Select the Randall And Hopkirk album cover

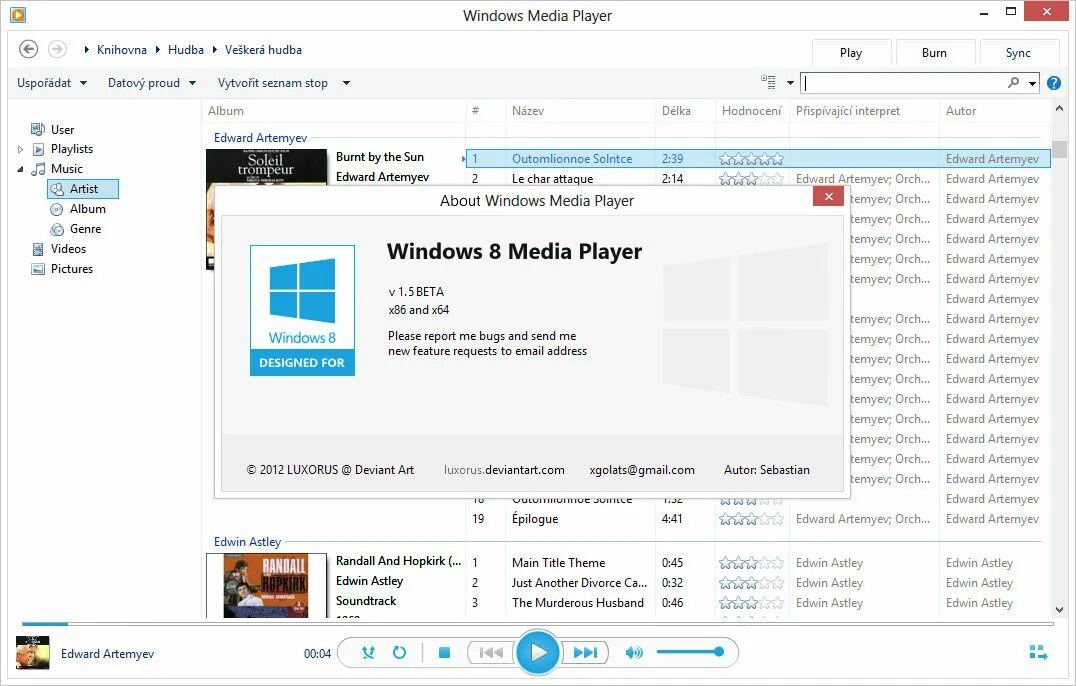(x=266, y=586)
